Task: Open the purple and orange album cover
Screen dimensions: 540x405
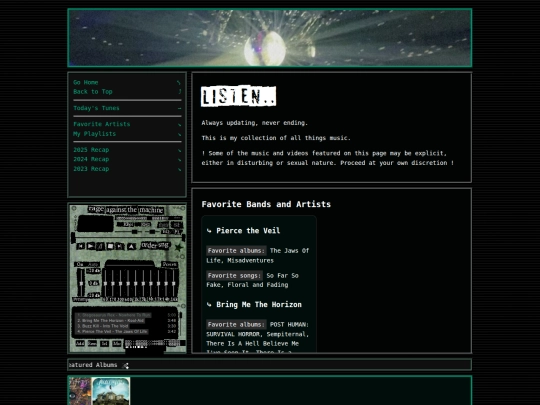Action: click(x=80, y=391)
